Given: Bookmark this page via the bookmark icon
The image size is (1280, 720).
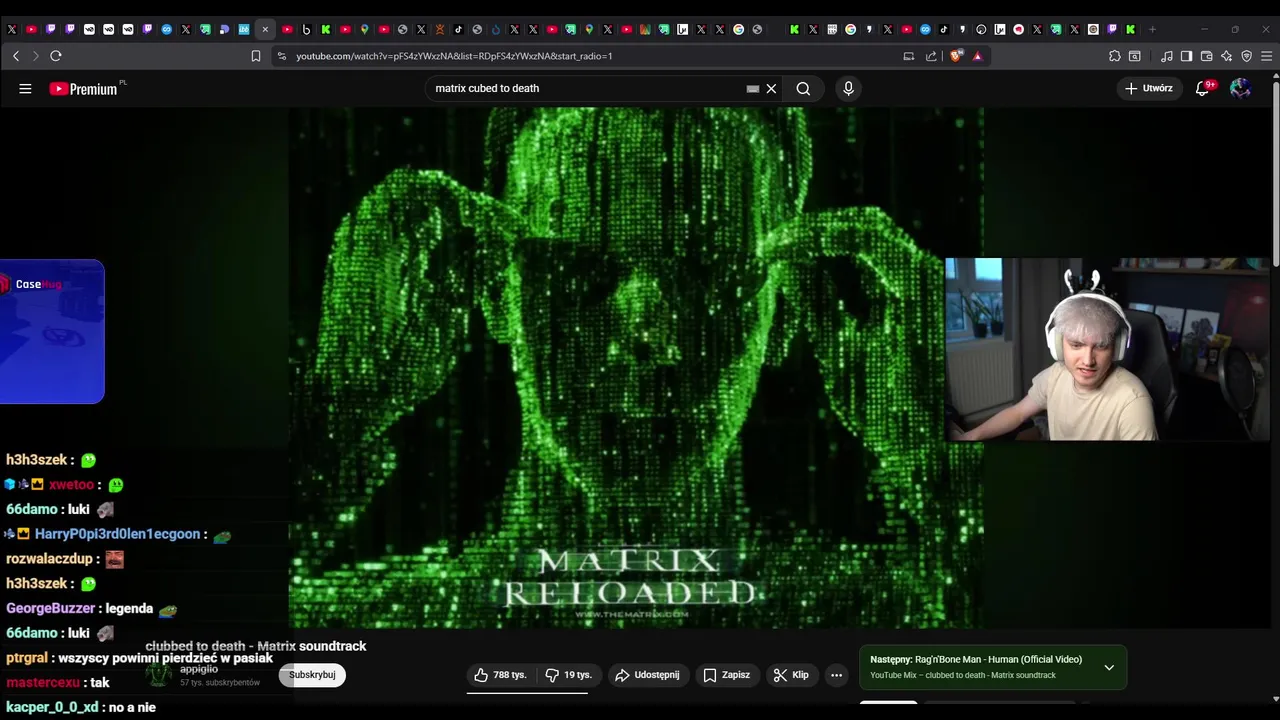Looking at the screenshot, I should point(256,56).
